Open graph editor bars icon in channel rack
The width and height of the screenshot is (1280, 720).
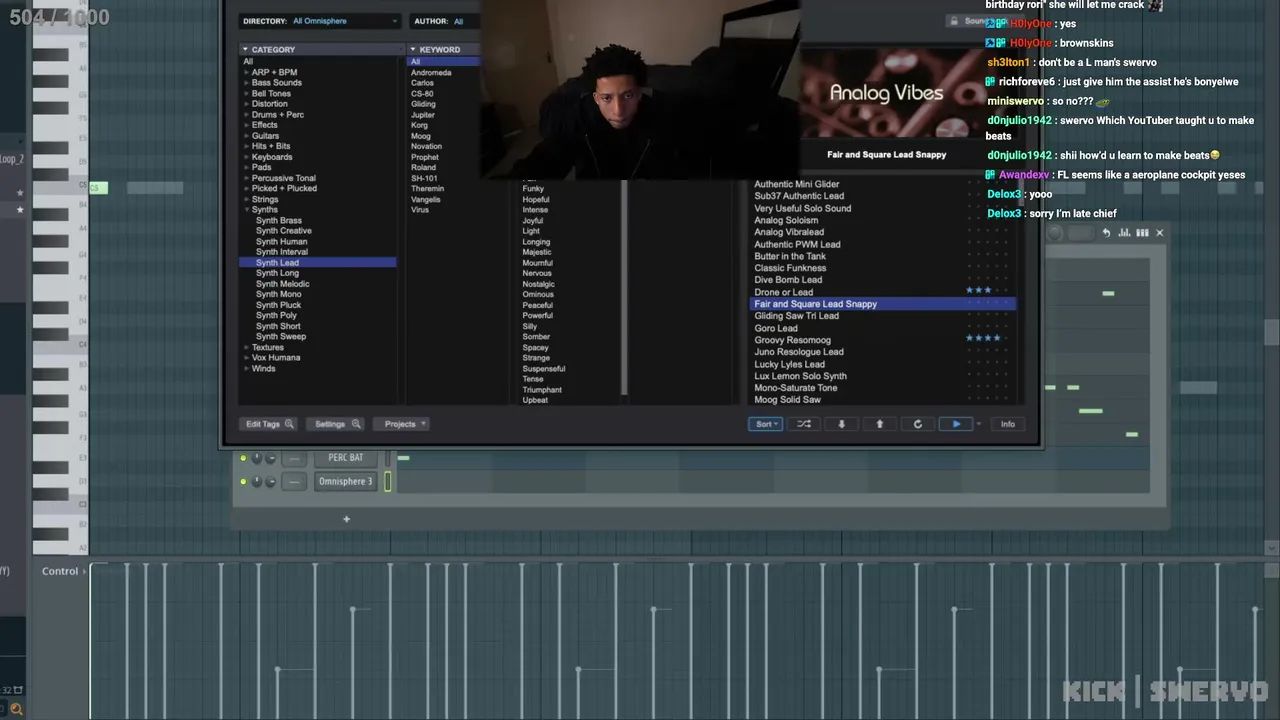click(1124, 233)
